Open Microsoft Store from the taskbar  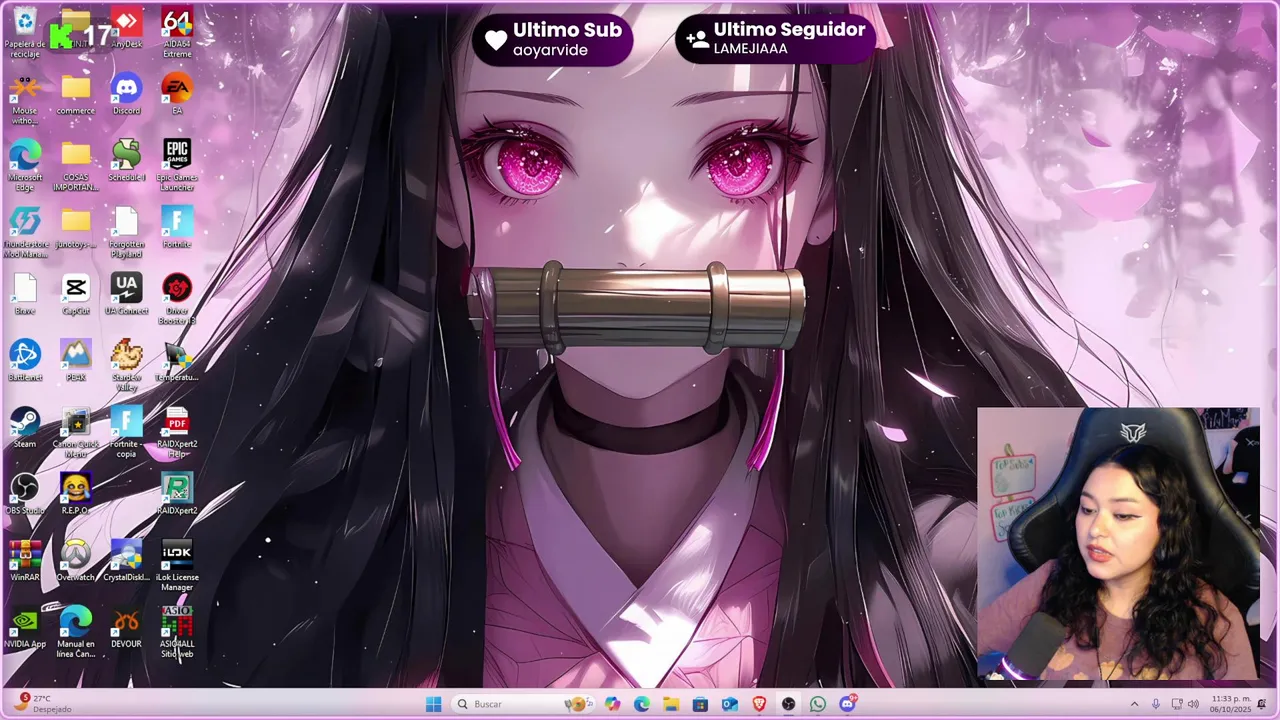click(700, 704)
